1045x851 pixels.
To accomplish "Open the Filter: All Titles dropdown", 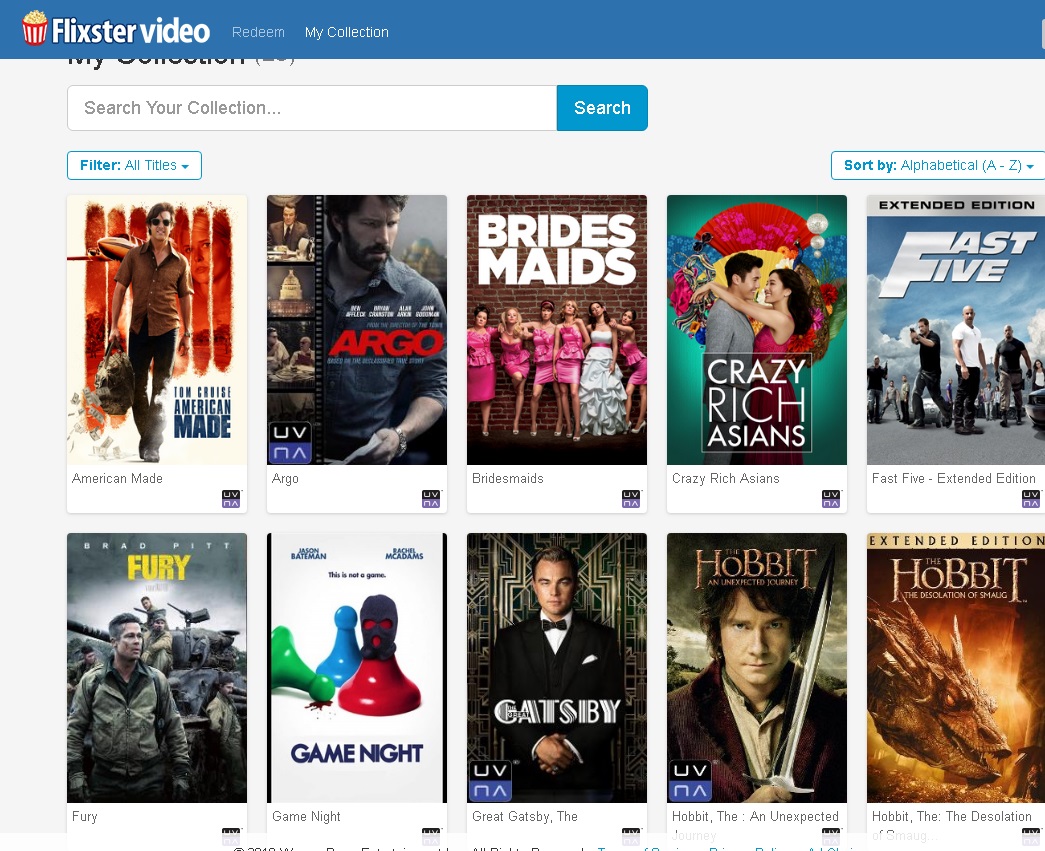I will pyautogui.click(x=135, y=165).
